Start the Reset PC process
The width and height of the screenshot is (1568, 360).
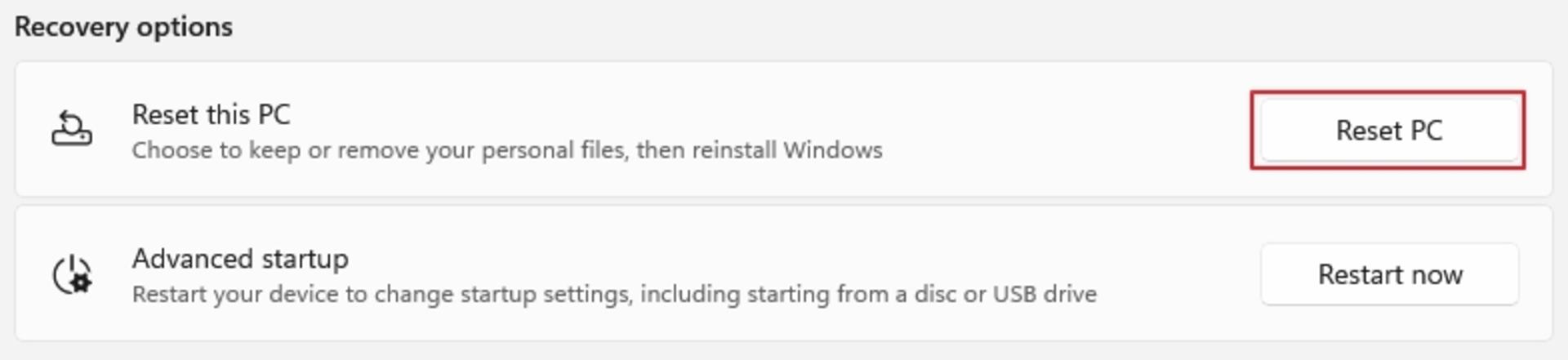click(1388, 130)
